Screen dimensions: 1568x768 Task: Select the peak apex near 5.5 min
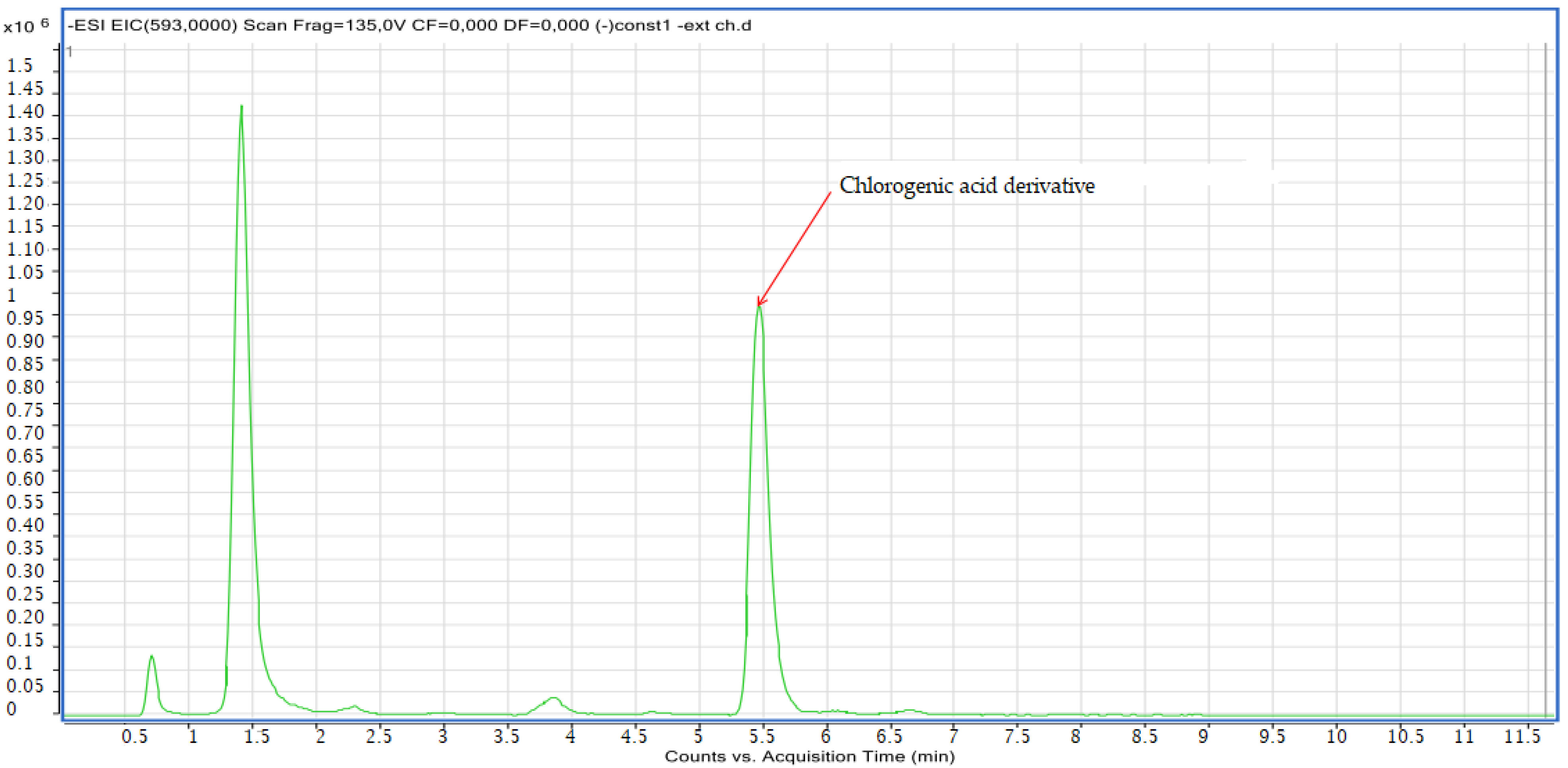tap(759, 310)
